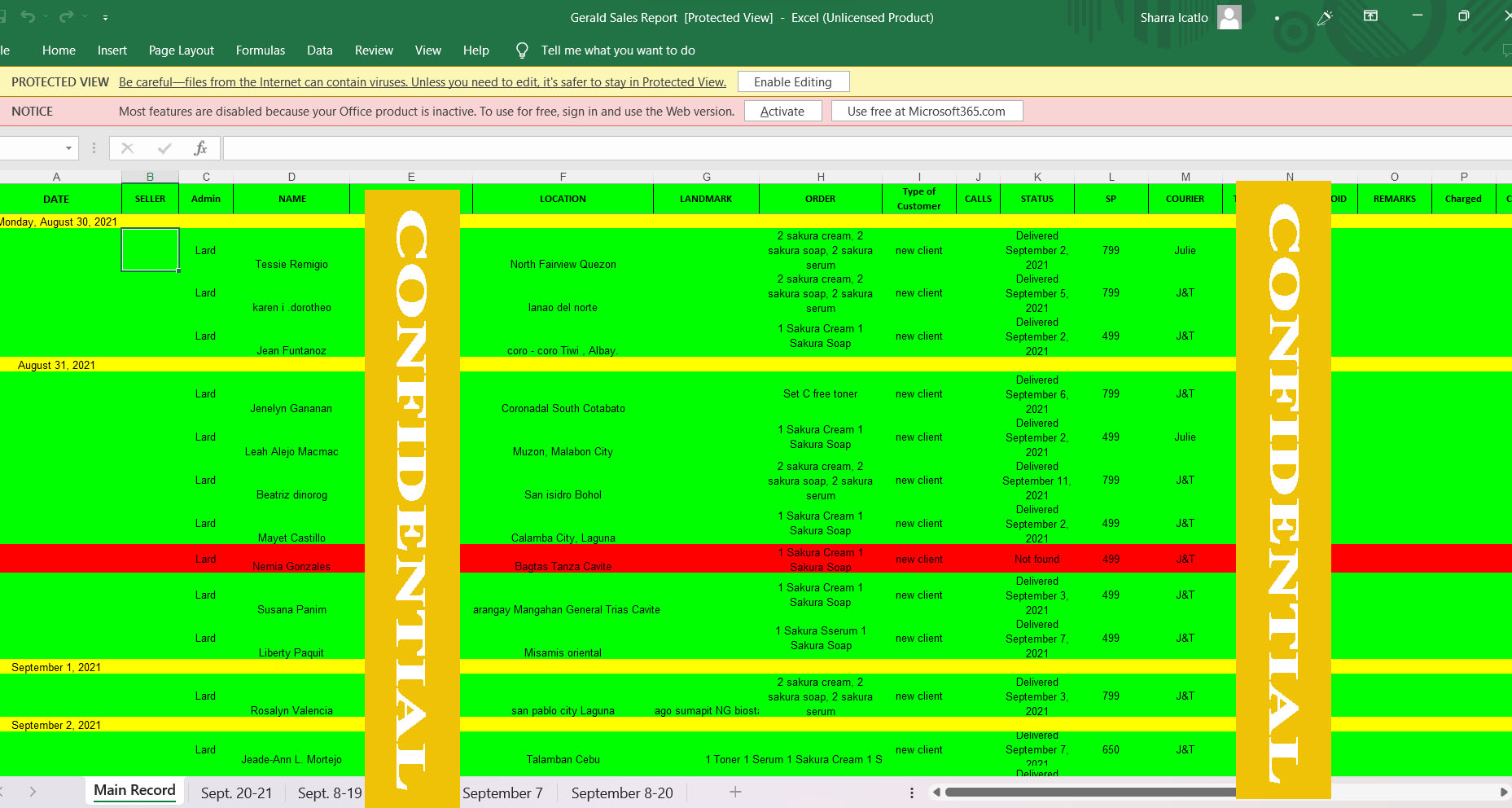Select column D header
The image size is (1512, 808).
point(291,177)
